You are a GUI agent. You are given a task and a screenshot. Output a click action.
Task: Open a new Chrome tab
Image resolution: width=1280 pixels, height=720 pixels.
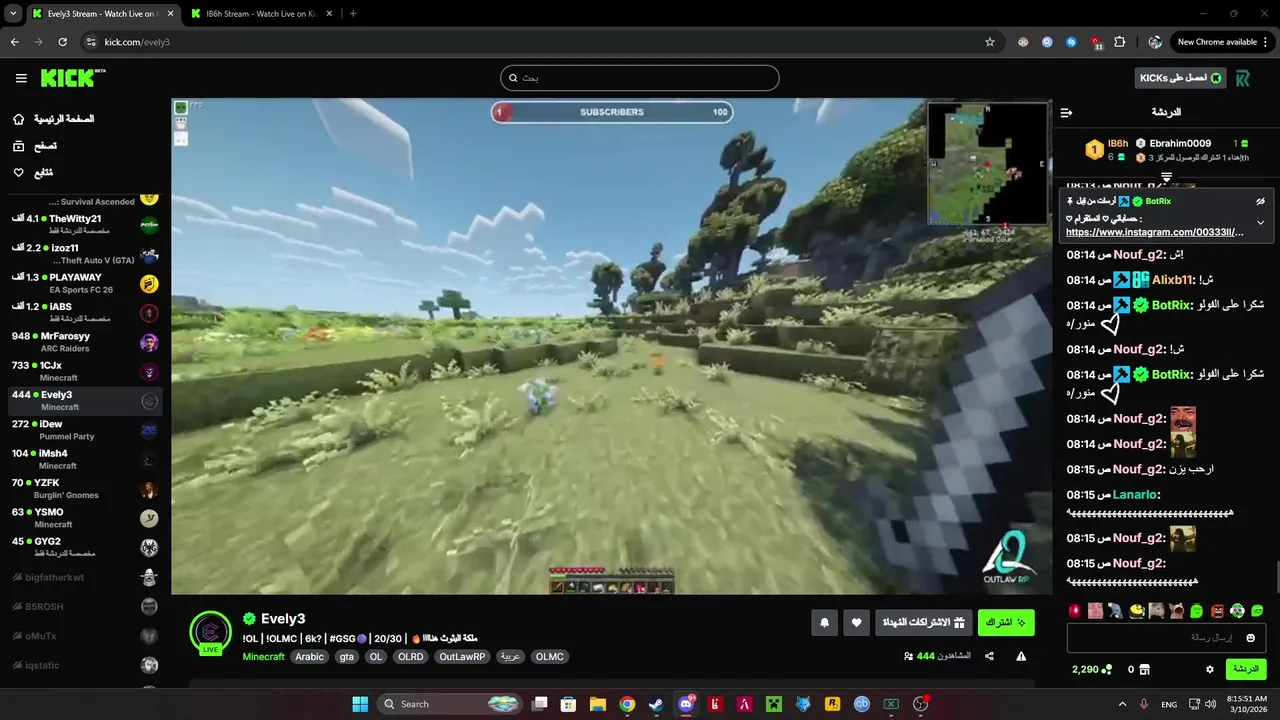pos(353,14)
